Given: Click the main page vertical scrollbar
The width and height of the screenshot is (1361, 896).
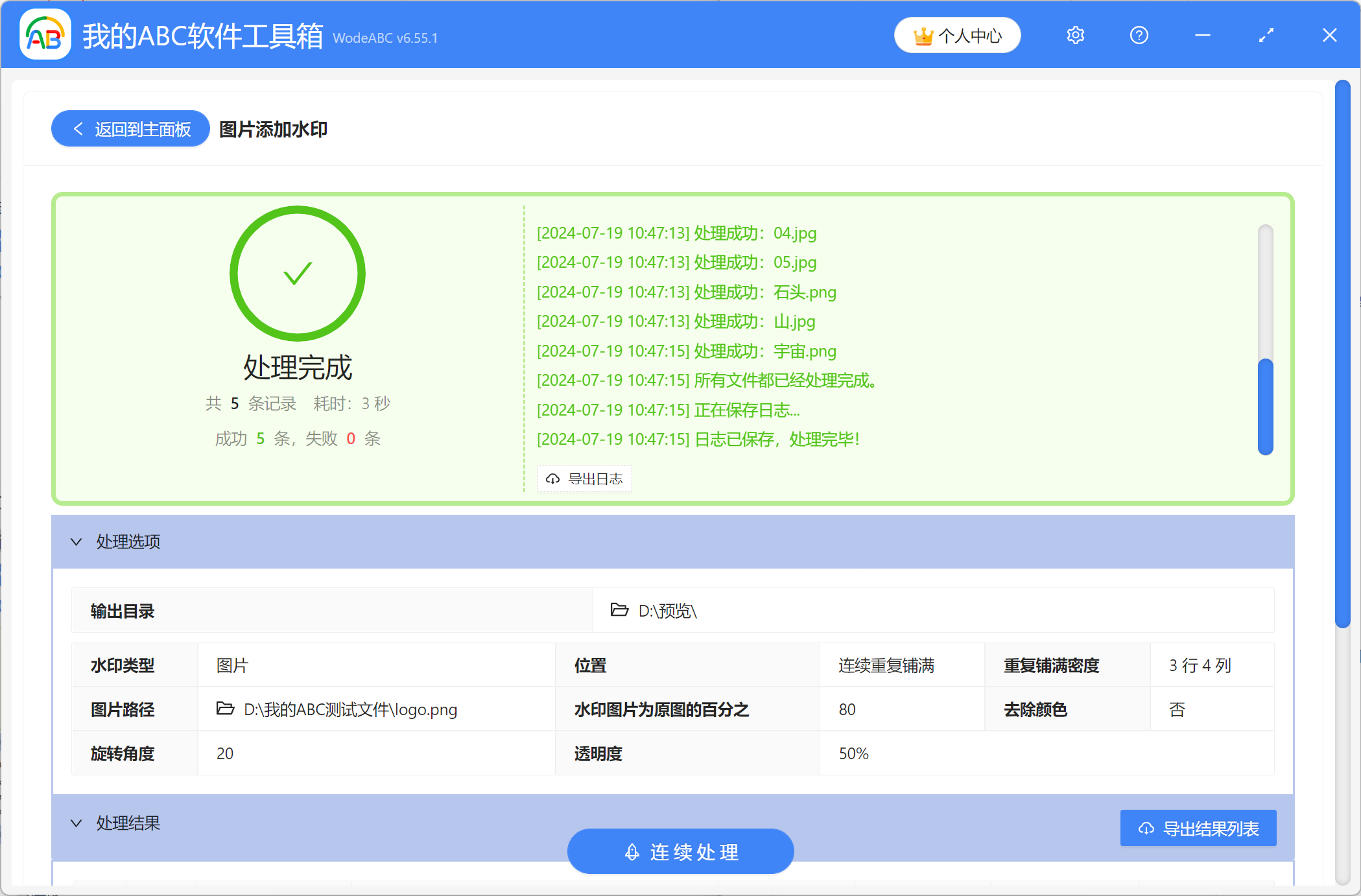Looking at the screenshot, I should (x=1342, y=353).
